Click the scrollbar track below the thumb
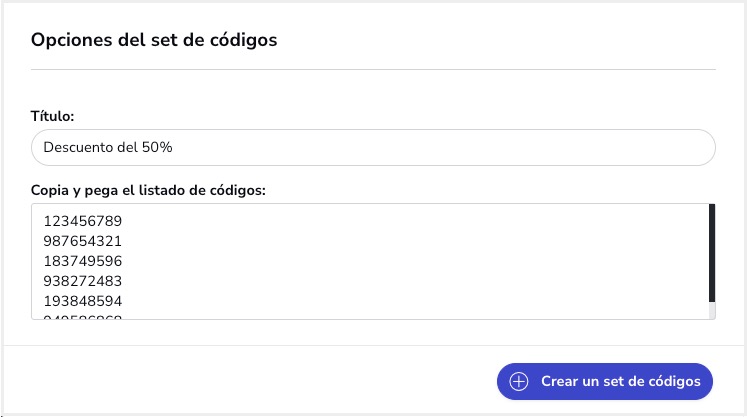 pos(712,310)
